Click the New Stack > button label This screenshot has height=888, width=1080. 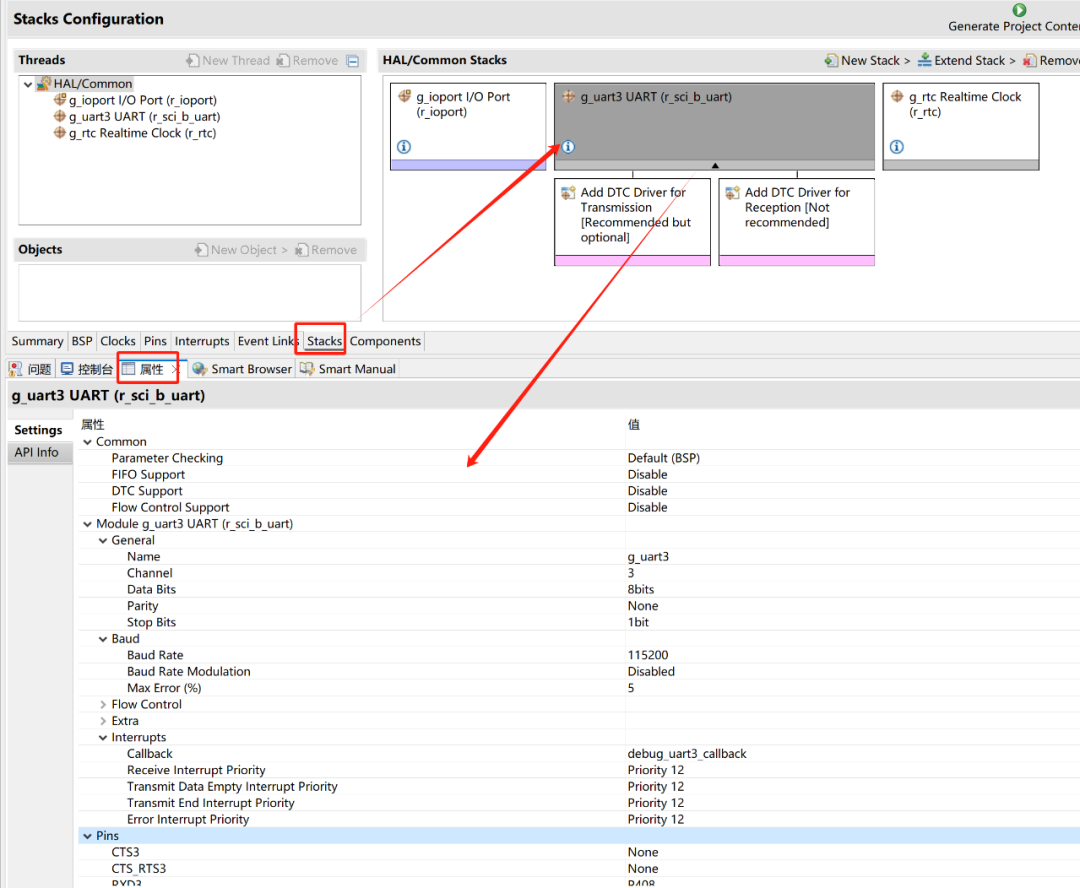tap(875, 61)
